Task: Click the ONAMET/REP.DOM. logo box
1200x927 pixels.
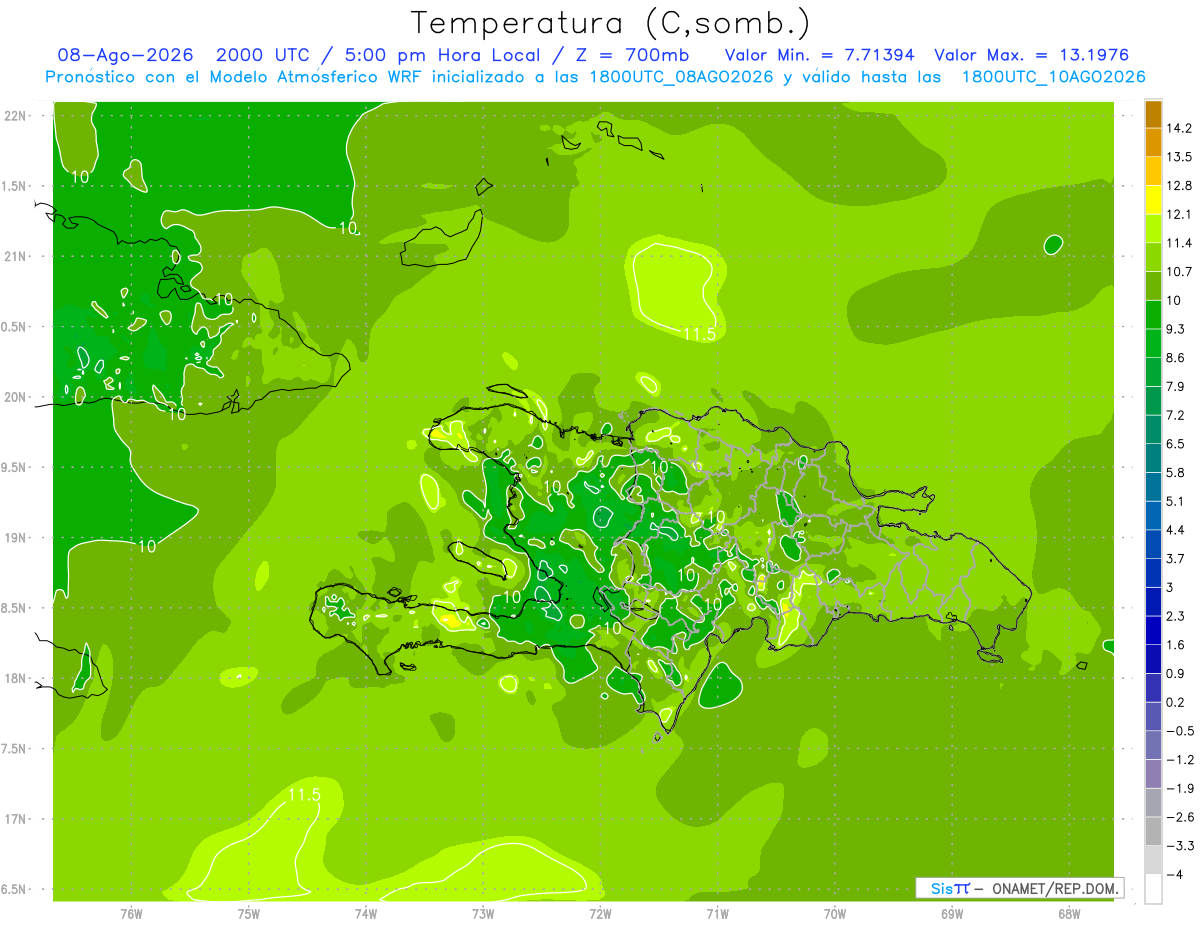Action: [x=1020, y=888]
